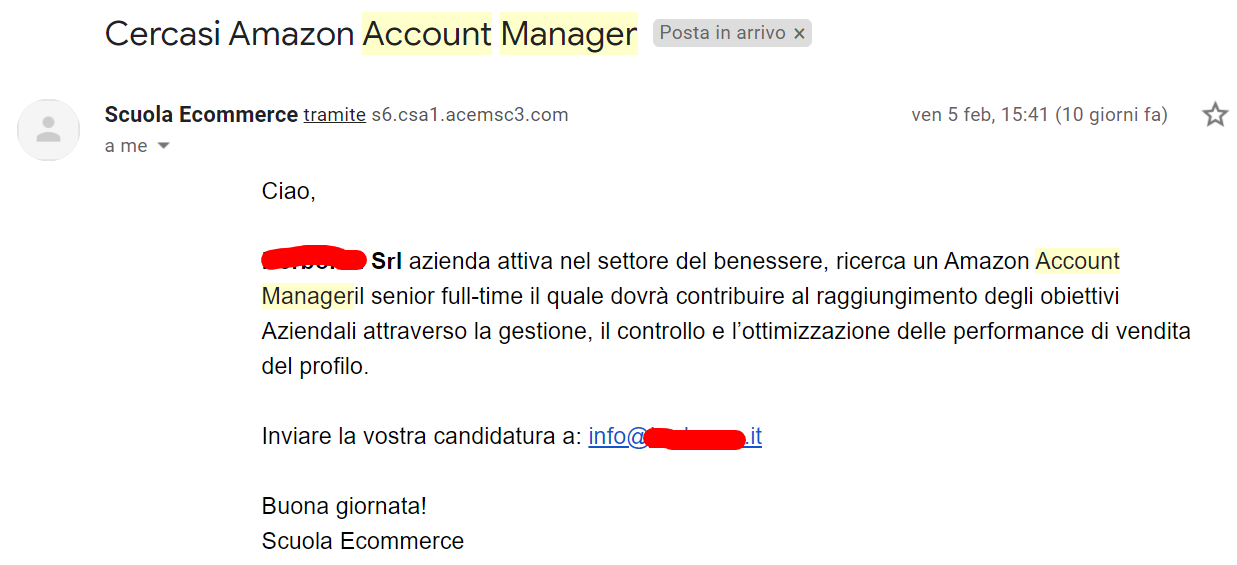The width and height of the screenshot is (1237, 565).
Task: Click the timestamp "ven 5 feb, 15:41"
Action: 980,115
